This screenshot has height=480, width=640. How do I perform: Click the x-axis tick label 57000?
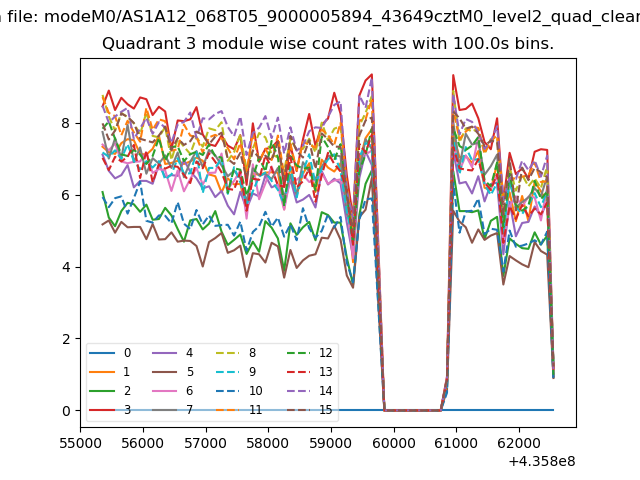[x=205, y=442]
